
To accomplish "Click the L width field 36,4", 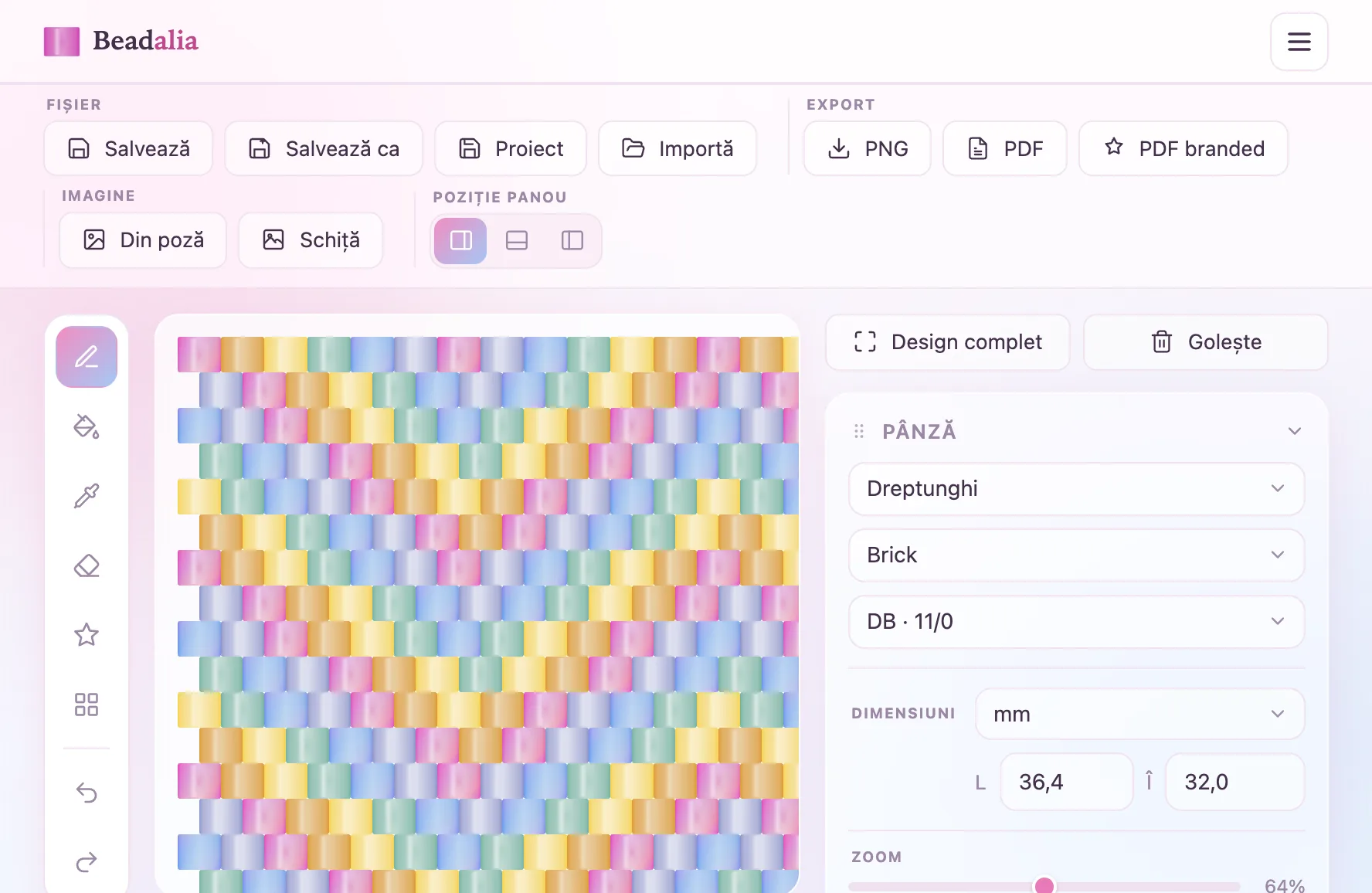I will tap(1067, 783).
